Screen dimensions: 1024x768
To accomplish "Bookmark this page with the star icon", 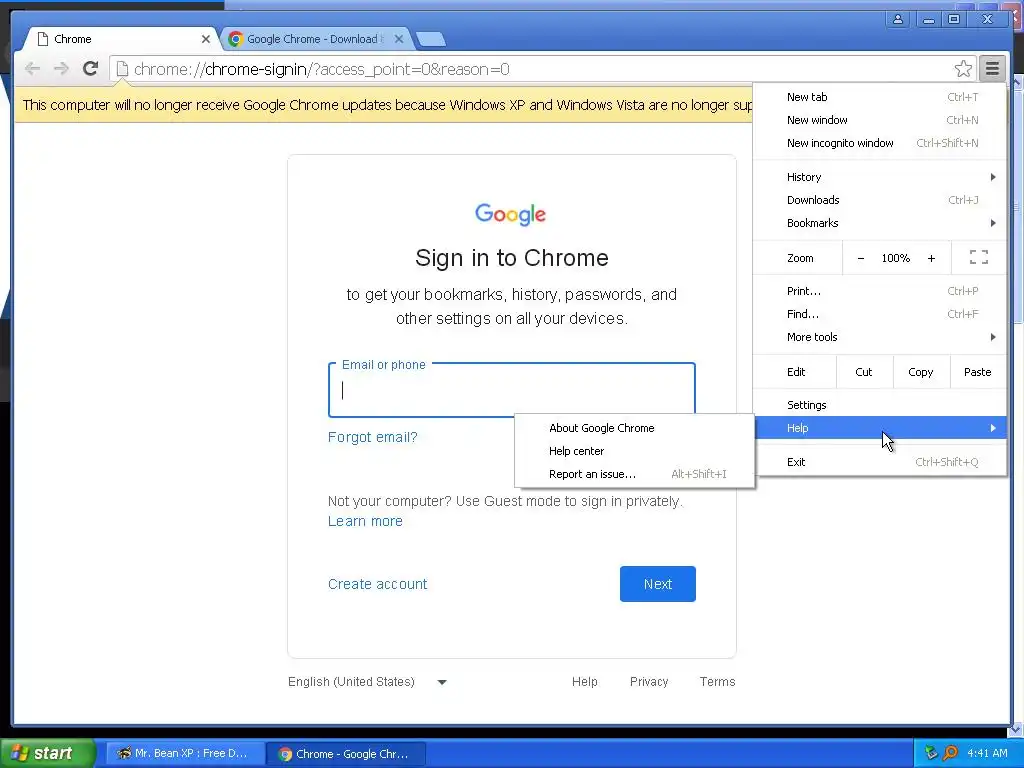I will [963, 69].
